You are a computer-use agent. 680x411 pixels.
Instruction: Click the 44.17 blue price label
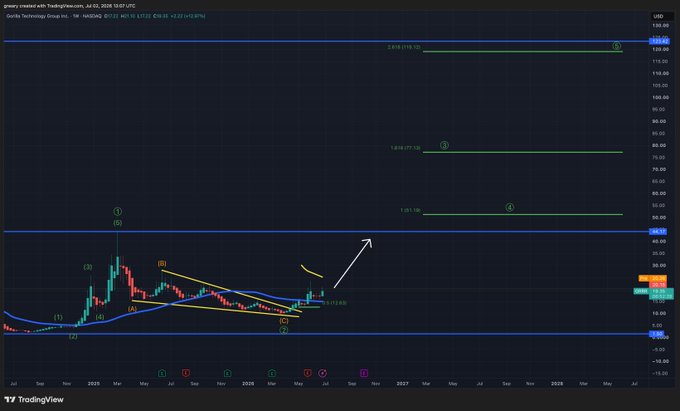pyautogui.click(x=658, y=232)
